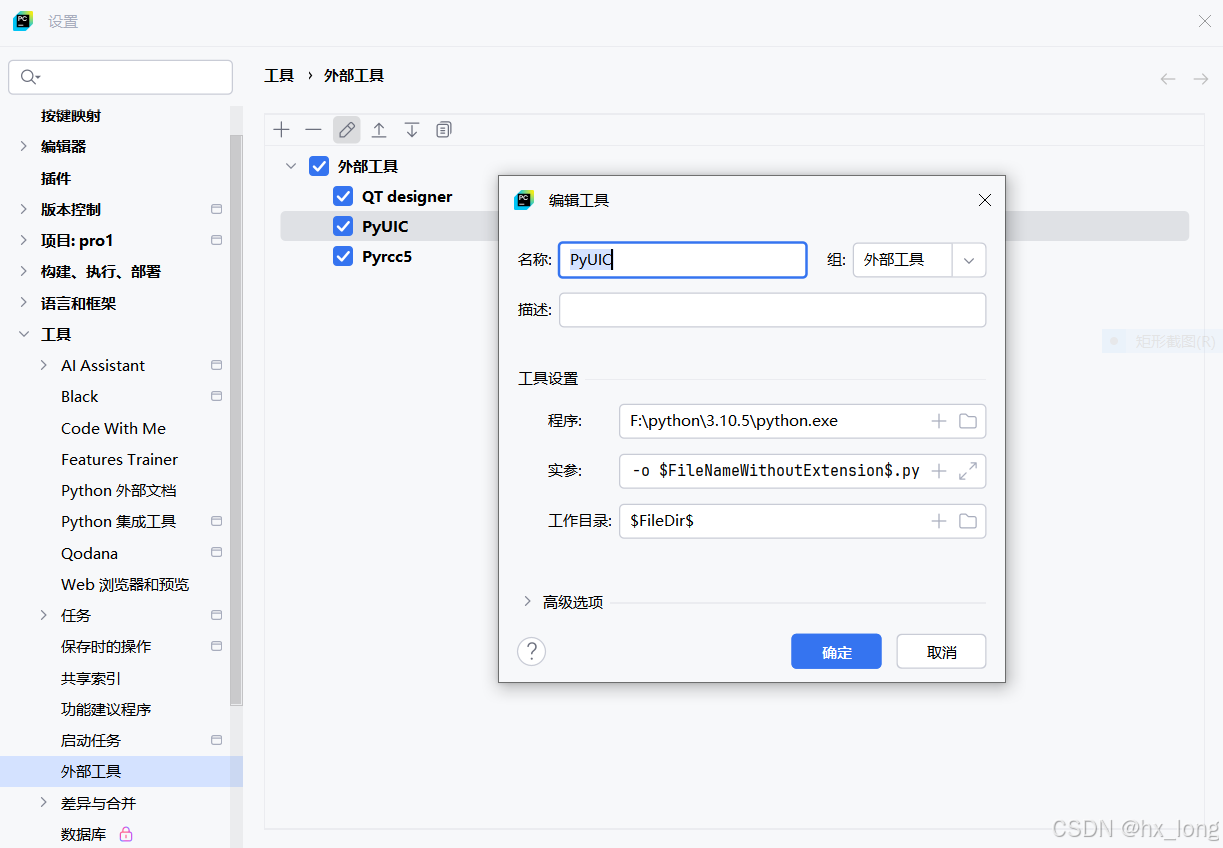Select 外部工具 in settings sidebar
Viewport: 1223px width, 848px height.
pos(121,771)
